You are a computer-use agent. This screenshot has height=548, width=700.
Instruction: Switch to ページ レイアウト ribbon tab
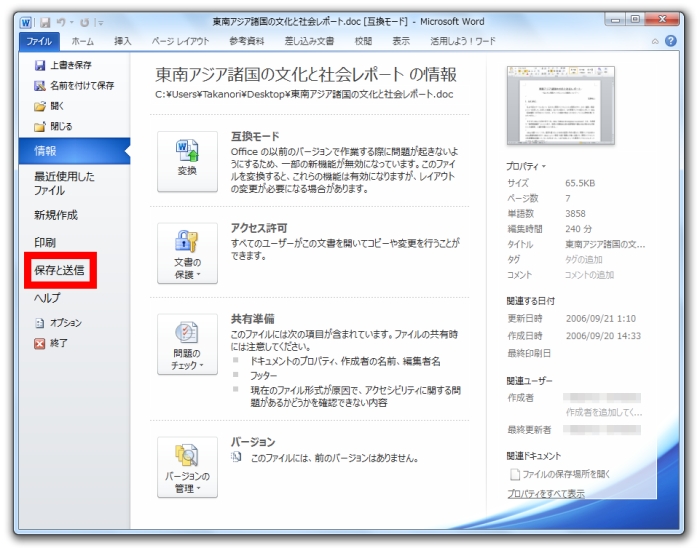tap(180, 42)
